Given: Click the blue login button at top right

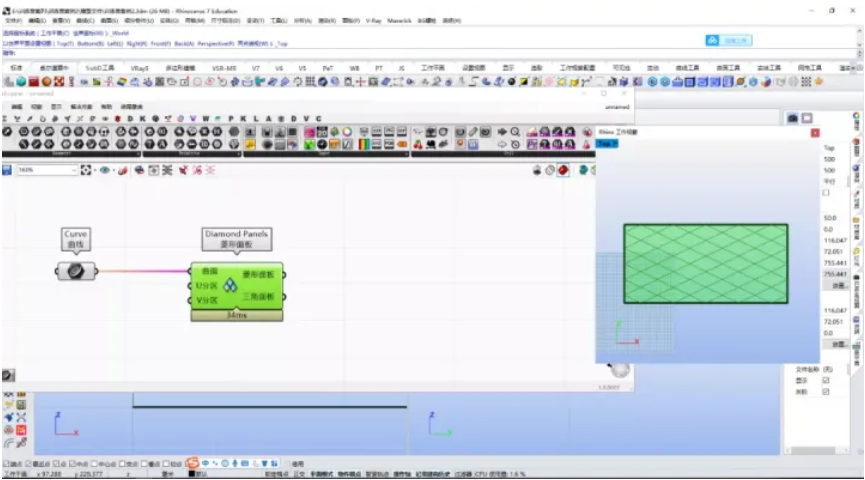Looking at the screenshot, I should click(728, 40).
